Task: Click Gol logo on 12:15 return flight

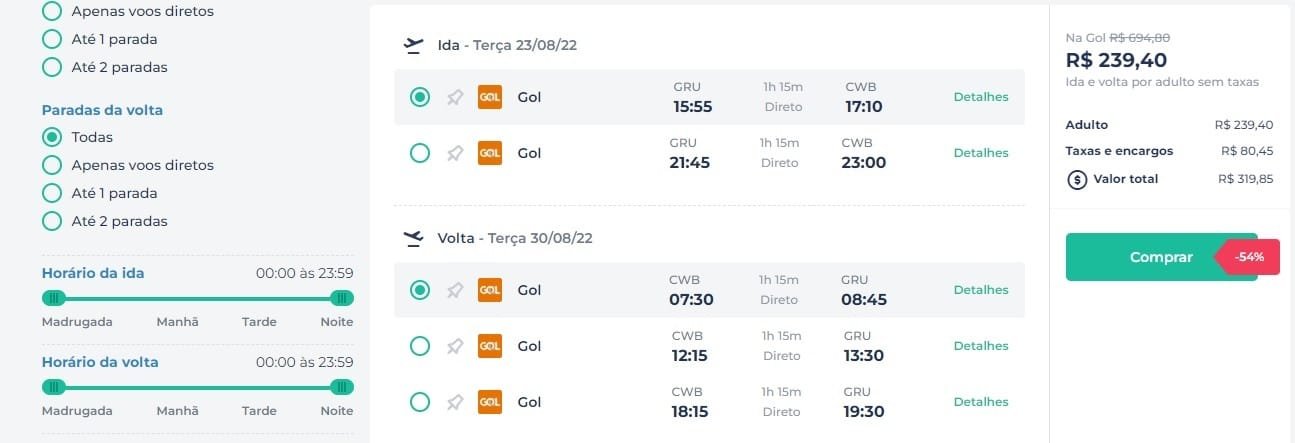Action: [x=490, y=346]
